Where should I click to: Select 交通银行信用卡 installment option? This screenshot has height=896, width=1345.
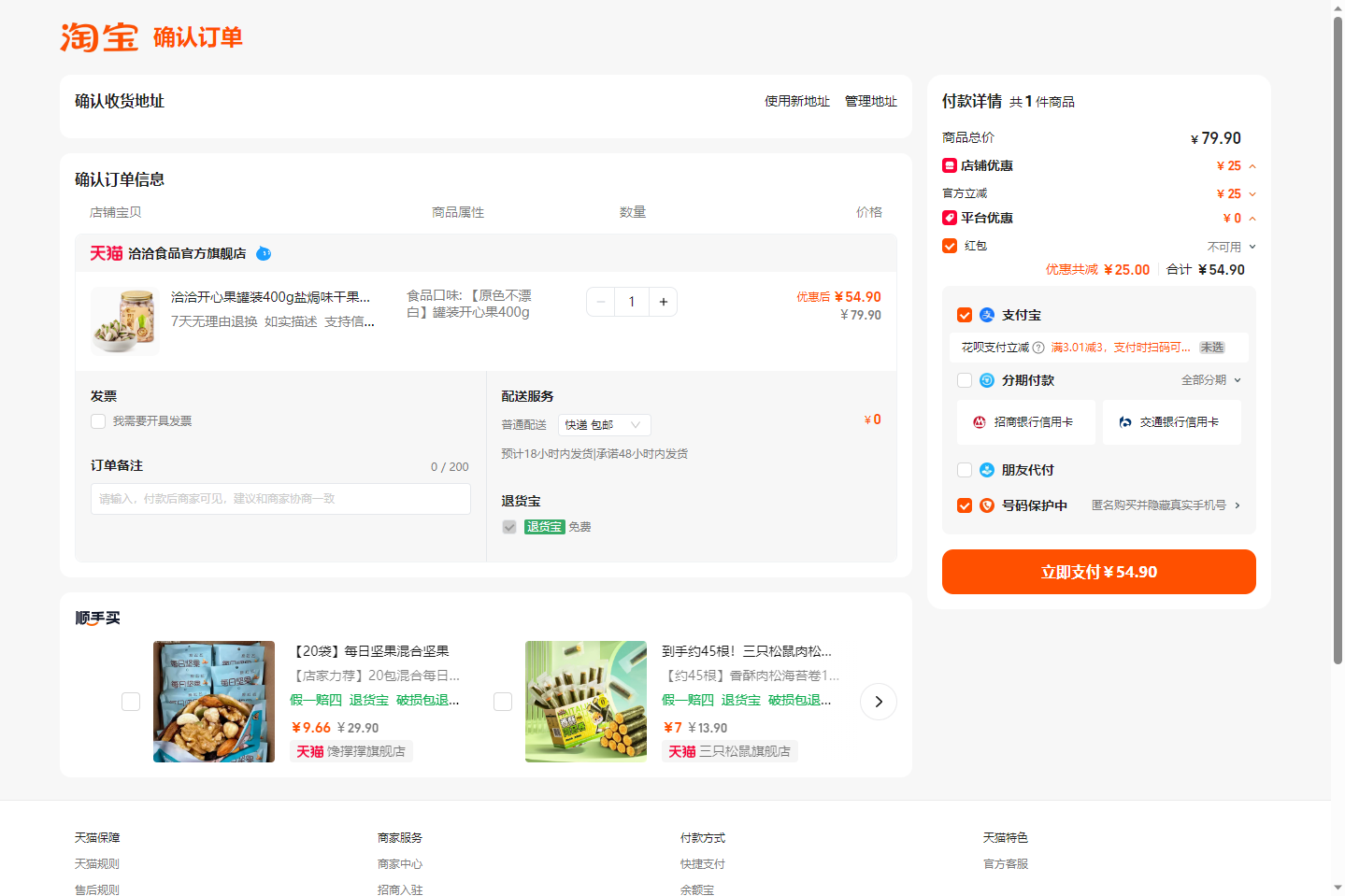tap(1172, 422)
